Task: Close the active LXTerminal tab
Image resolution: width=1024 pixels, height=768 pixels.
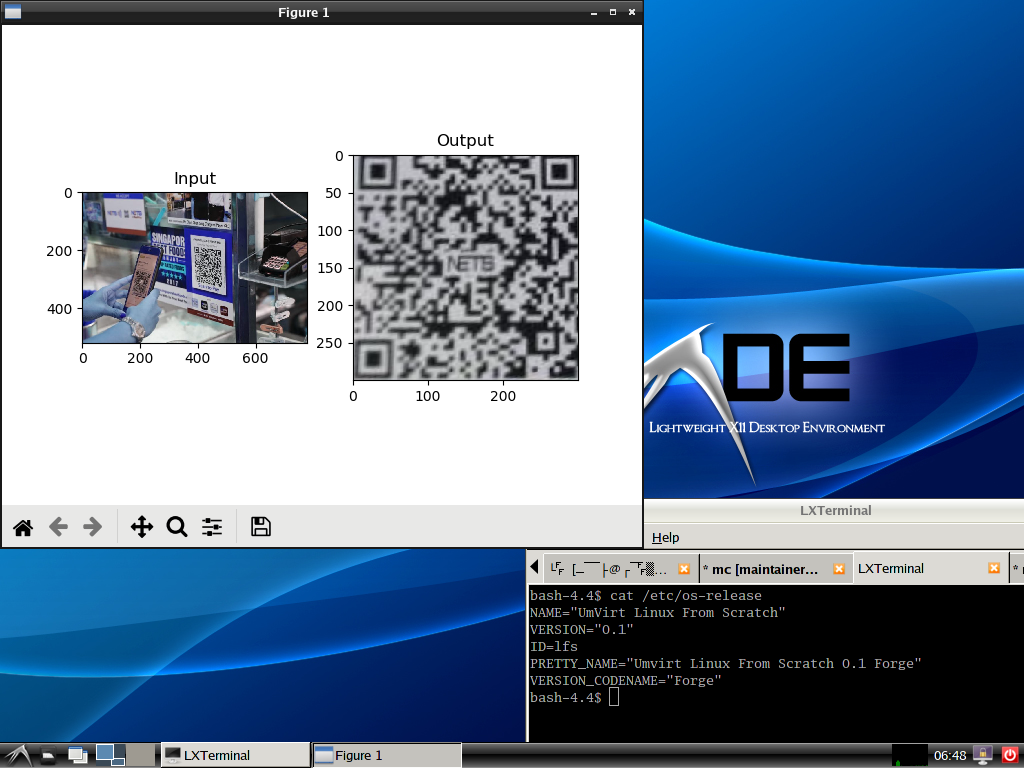Action: [994, 568]
